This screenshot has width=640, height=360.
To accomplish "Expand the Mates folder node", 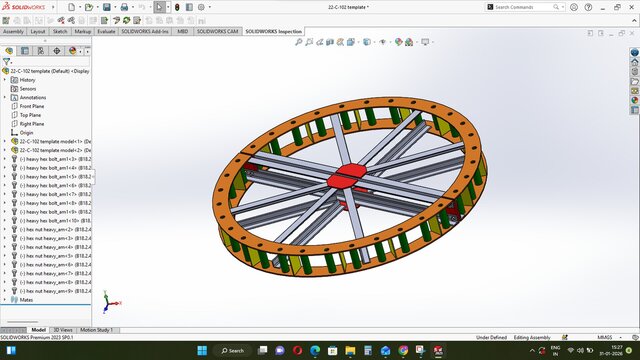I will pyautogui.click(x=5, y=300).
